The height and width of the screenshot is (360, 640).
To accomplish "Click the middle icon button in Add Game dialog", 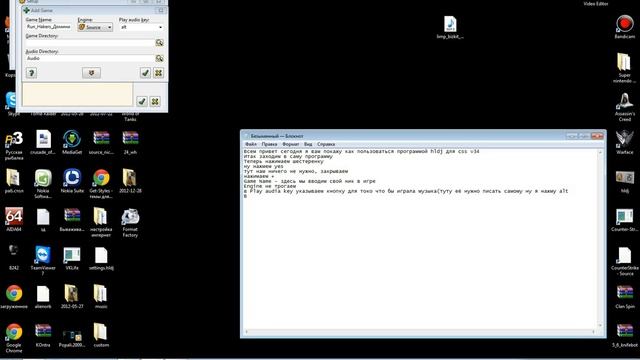I will point(91,73).
